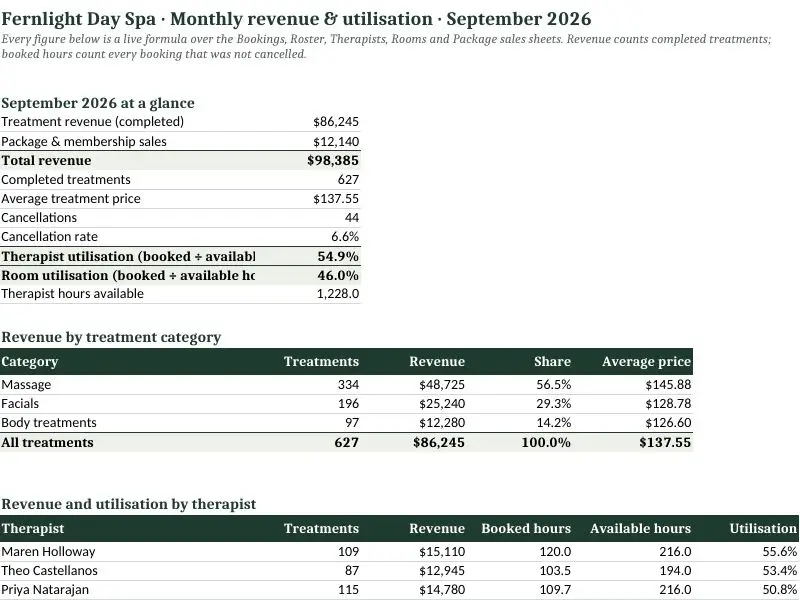Screen dimensions: 800x600
Task: Click 'Treatments' header in the category table
Action: pos(321,361)
